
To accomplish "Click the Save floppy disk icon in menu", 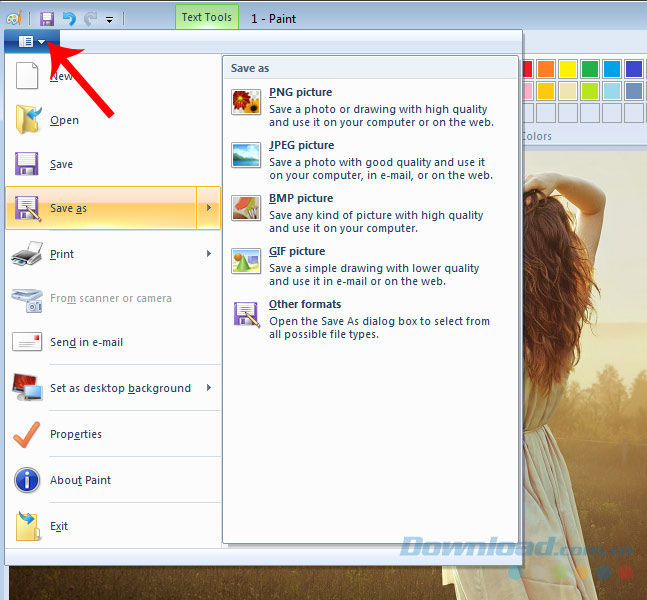I will [x=27, y=164].
